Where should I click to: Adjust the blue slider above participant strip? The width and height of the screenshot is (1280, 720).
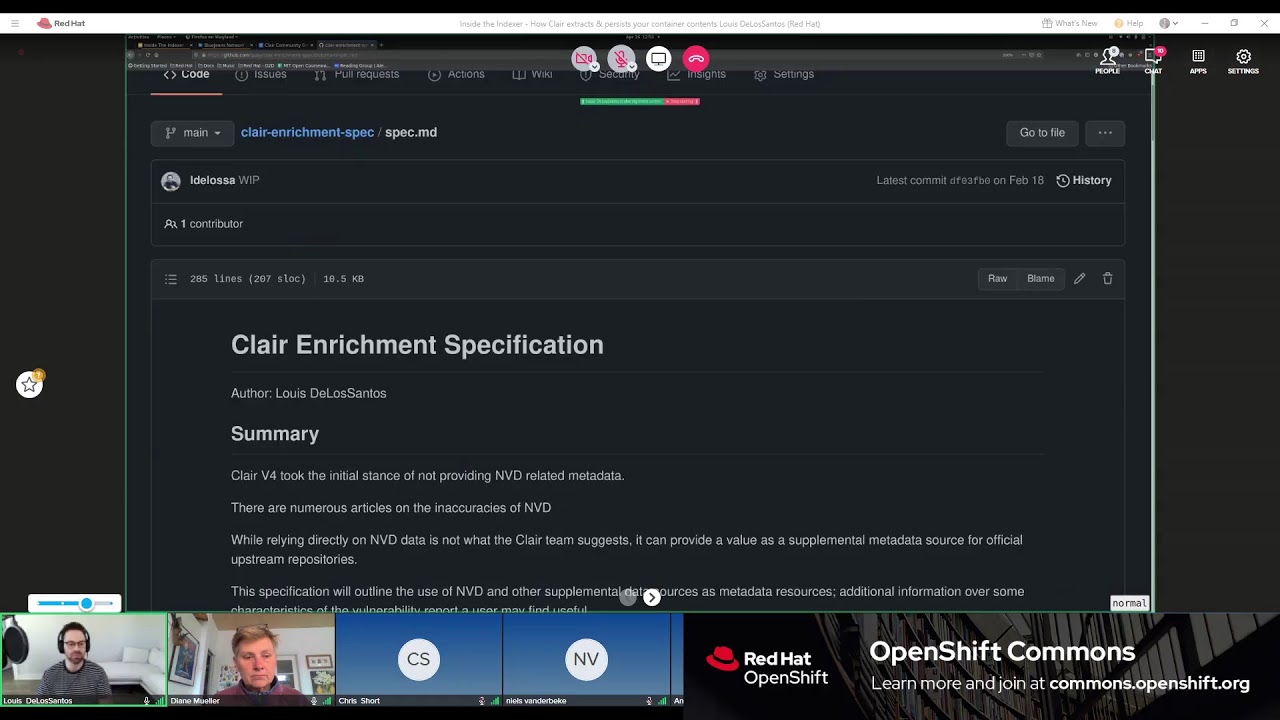coord(75,603)
